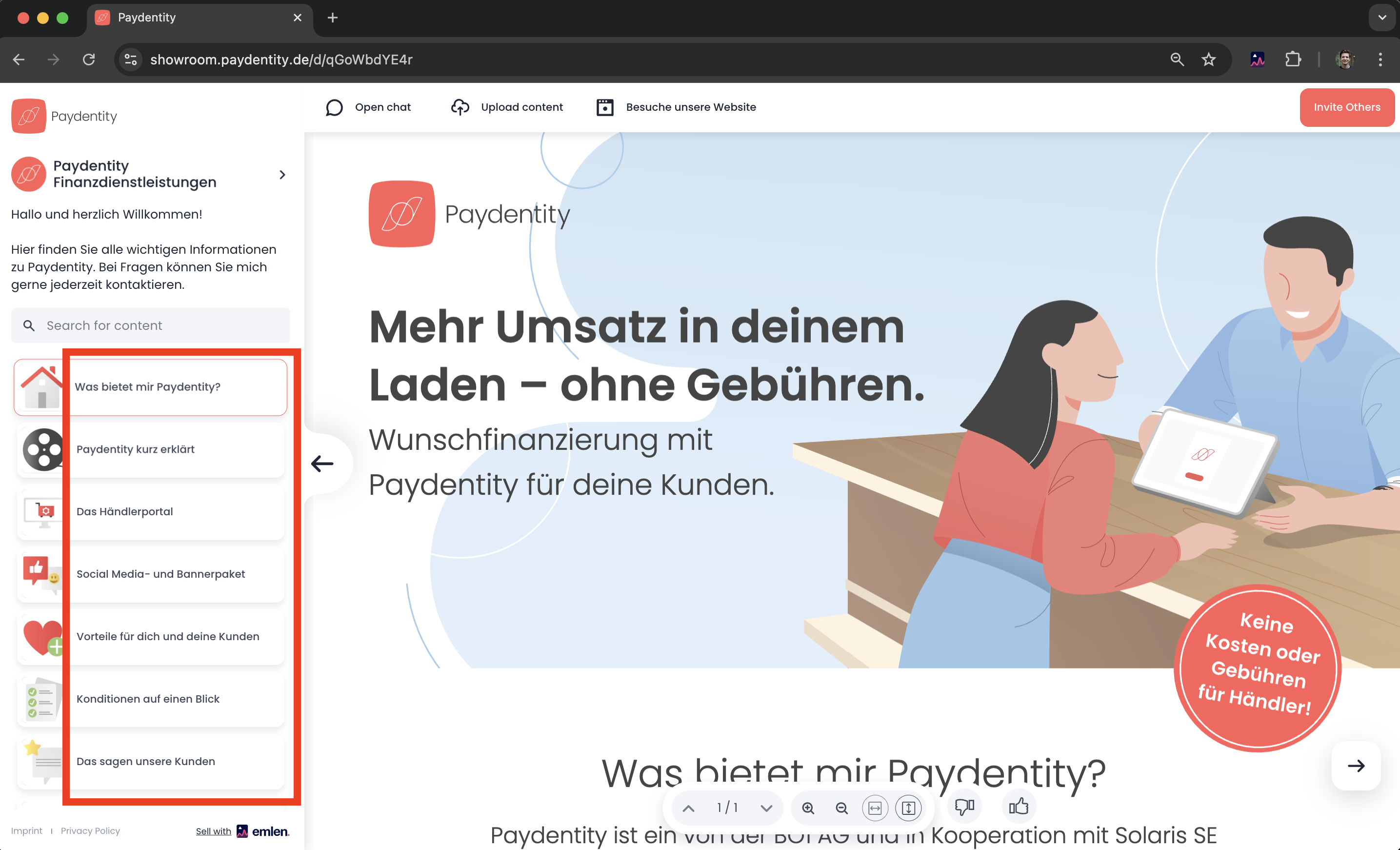The height and width of the screenshot is (850, 1400).
Task: Toggle fit-to-height view icon
Action: [x=908, y=808]
